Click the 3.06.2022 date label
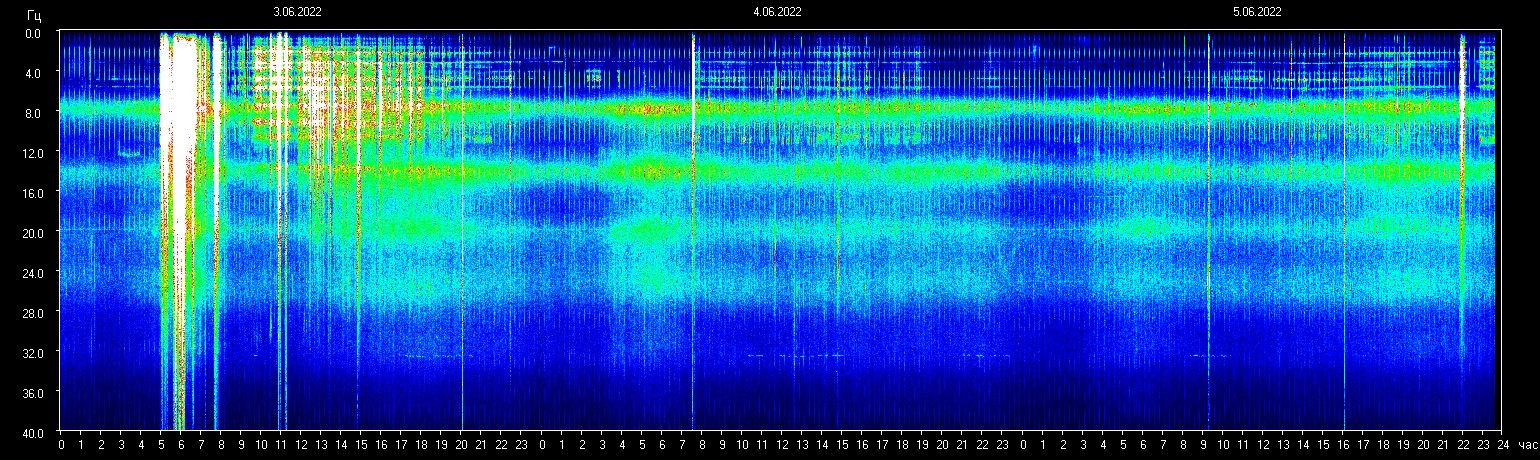Image resolution: width=1540 pixels, height=460 pixels. tap(298, 12)
